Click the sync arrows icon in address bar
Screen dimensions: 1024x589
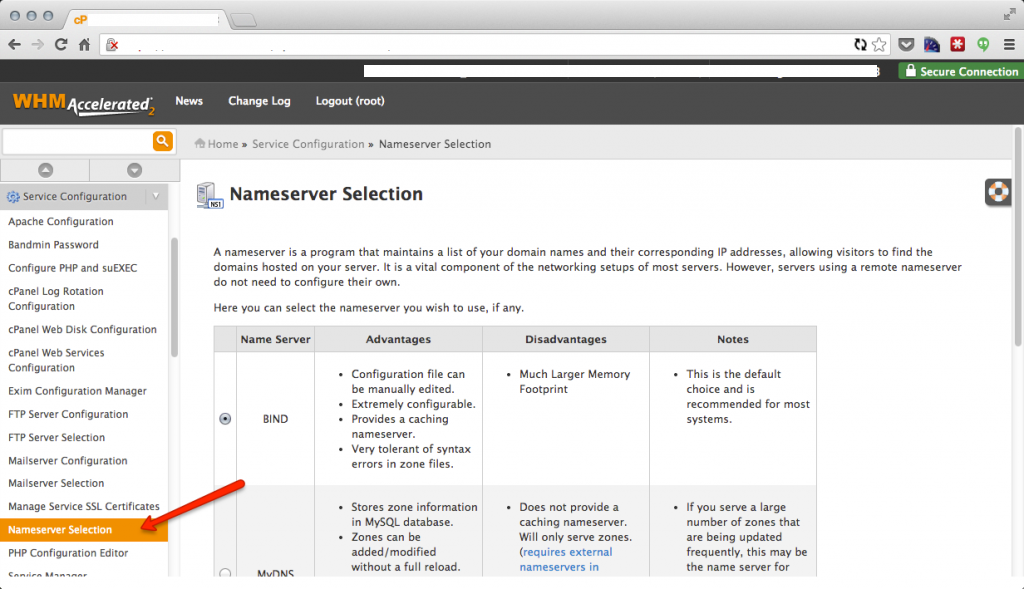860,44
